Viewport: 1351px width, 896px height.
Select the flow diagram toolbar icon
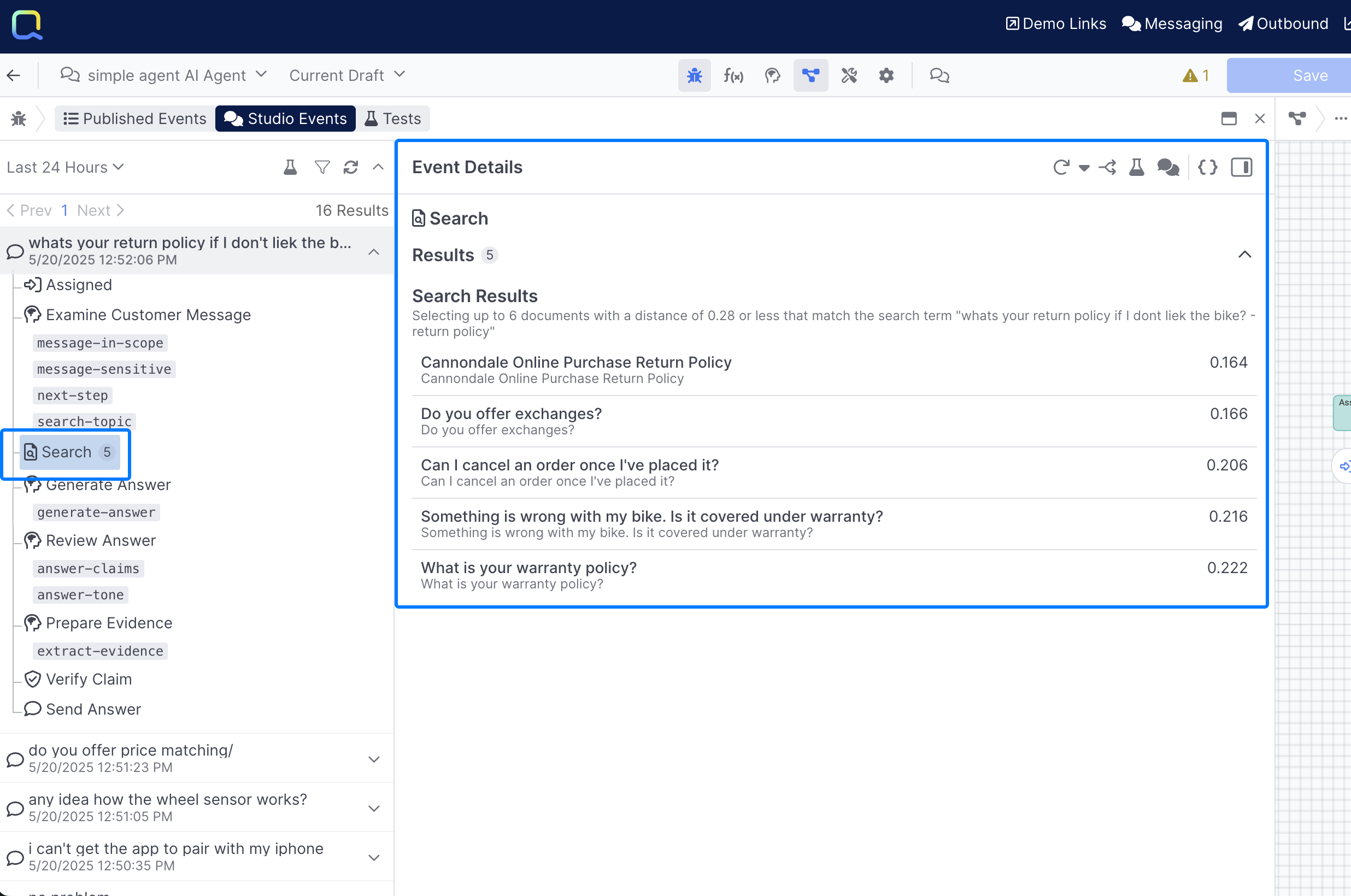[x=810, y=75]
